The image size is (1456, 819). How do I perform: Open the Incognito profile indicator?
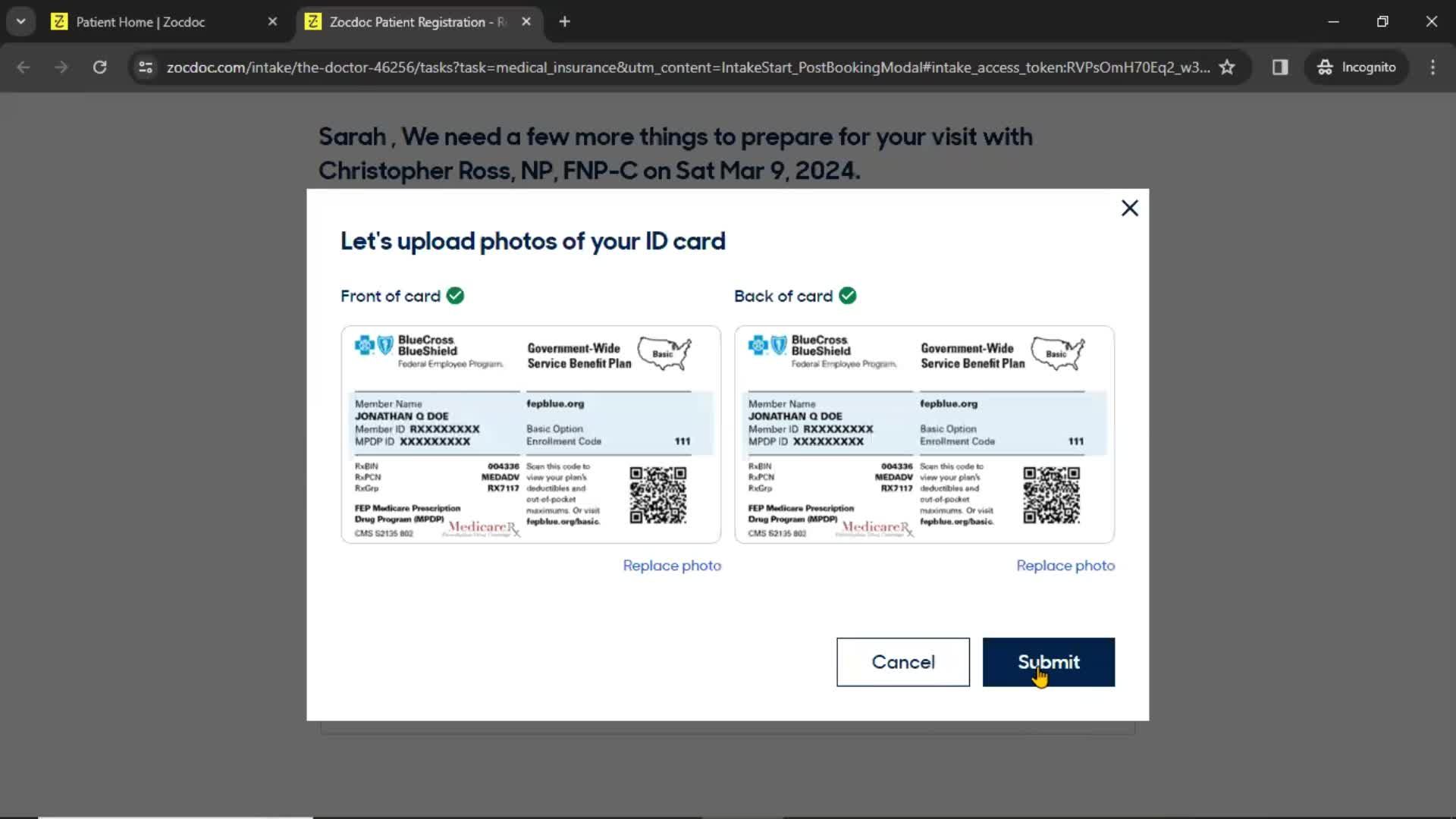click(1357, 67)
